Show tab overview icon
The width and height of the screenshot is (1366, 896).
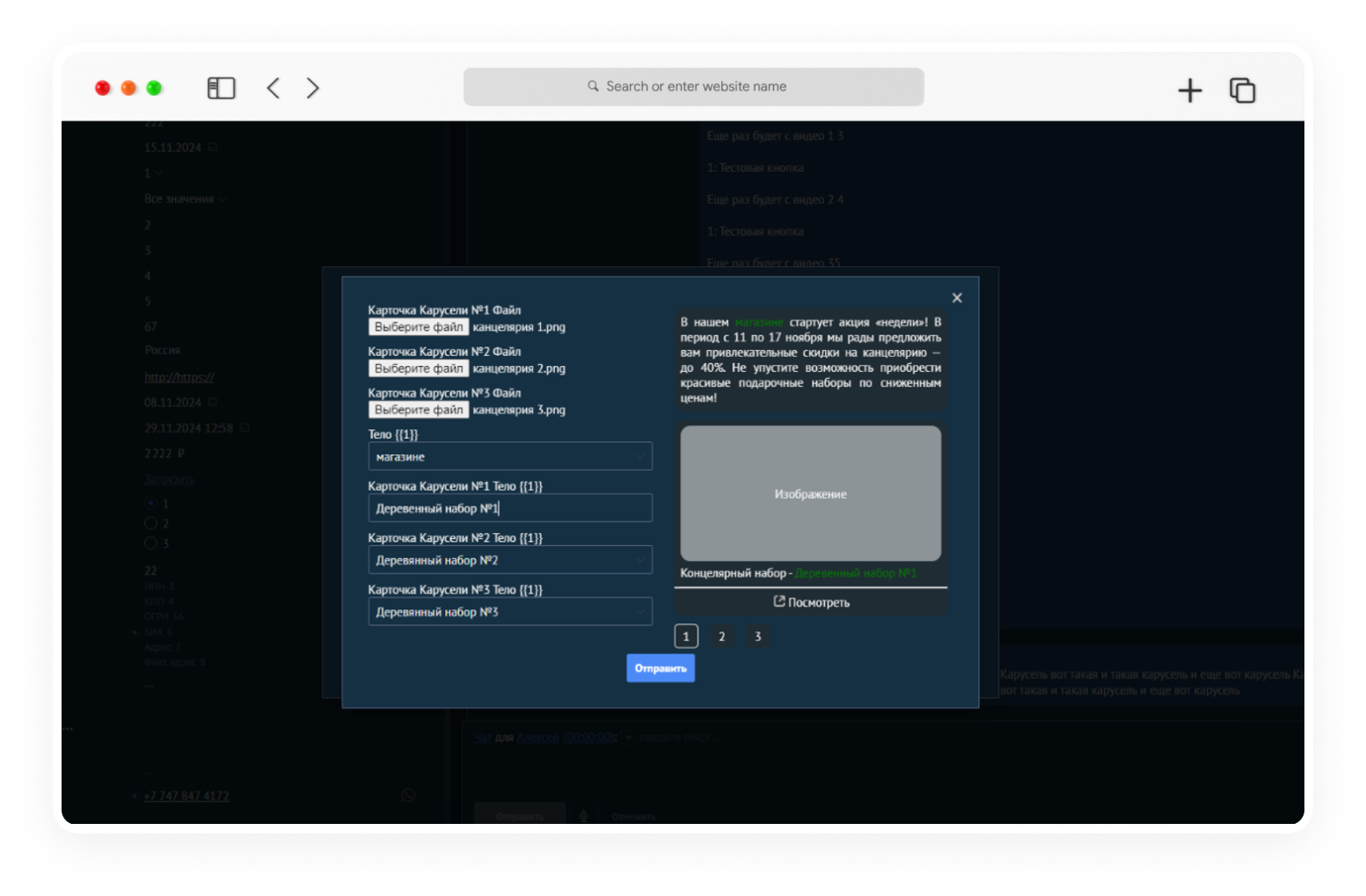click(1242, 90)
